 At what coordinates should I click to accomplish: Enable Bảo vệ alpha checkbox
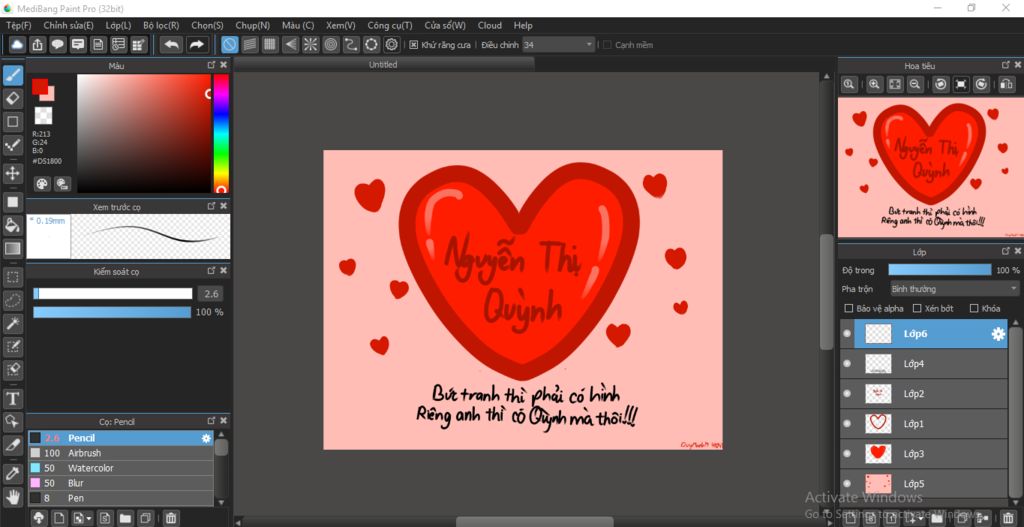click(x=849, y=308)
